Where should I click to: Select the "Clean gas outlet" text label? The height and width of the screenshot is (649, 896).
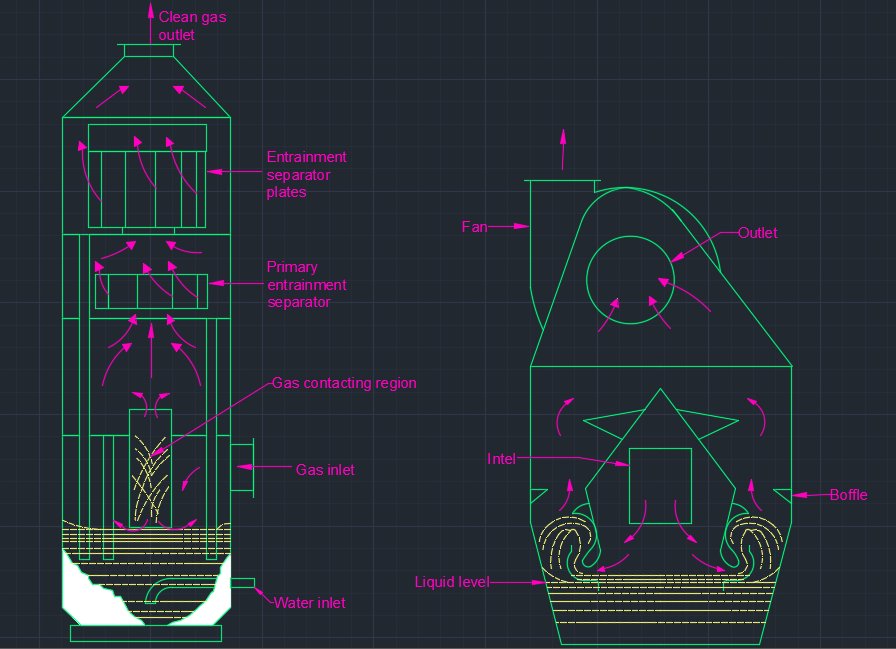click(193, 26)
